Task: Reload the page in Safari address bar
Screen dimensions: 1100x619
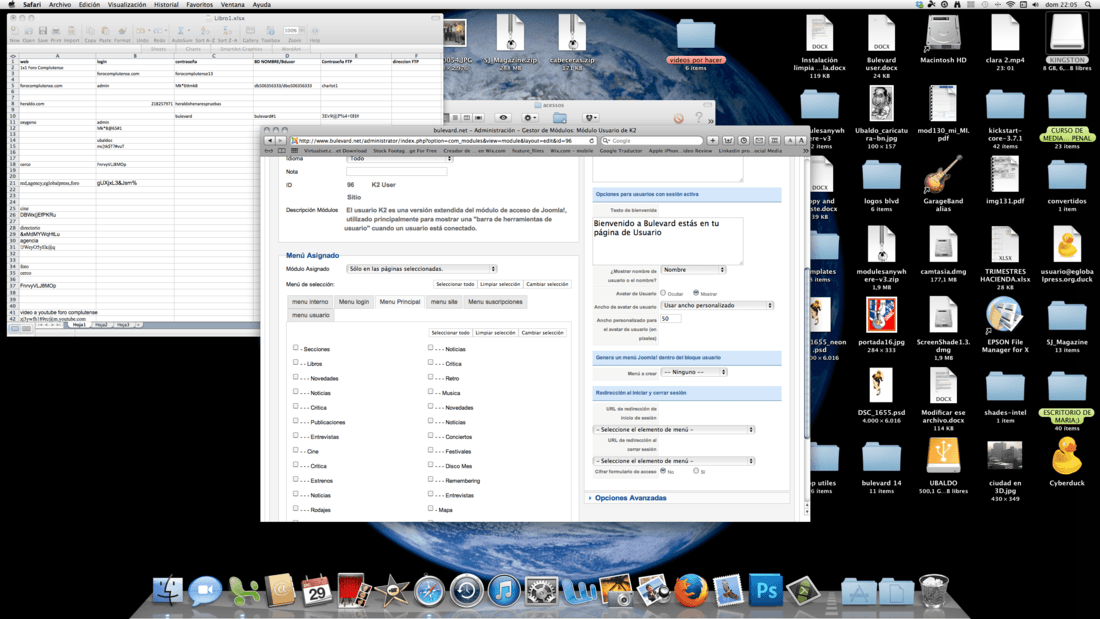Action: [x=591, y=140]
